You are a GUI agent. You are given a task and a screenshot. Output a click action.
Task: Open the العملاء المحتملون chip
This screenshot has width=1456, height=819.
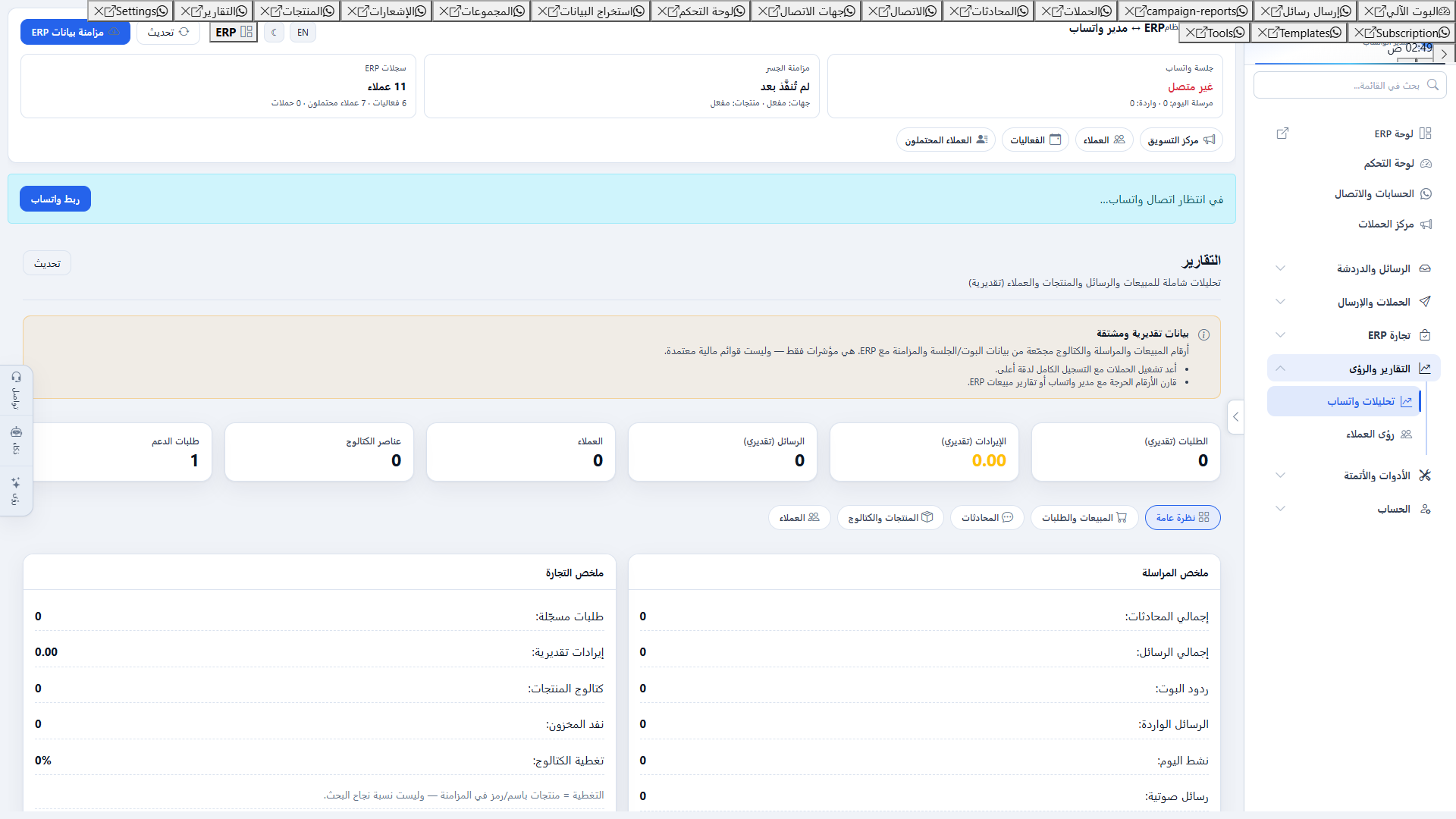pyautogui.click(x=946, y=140)
